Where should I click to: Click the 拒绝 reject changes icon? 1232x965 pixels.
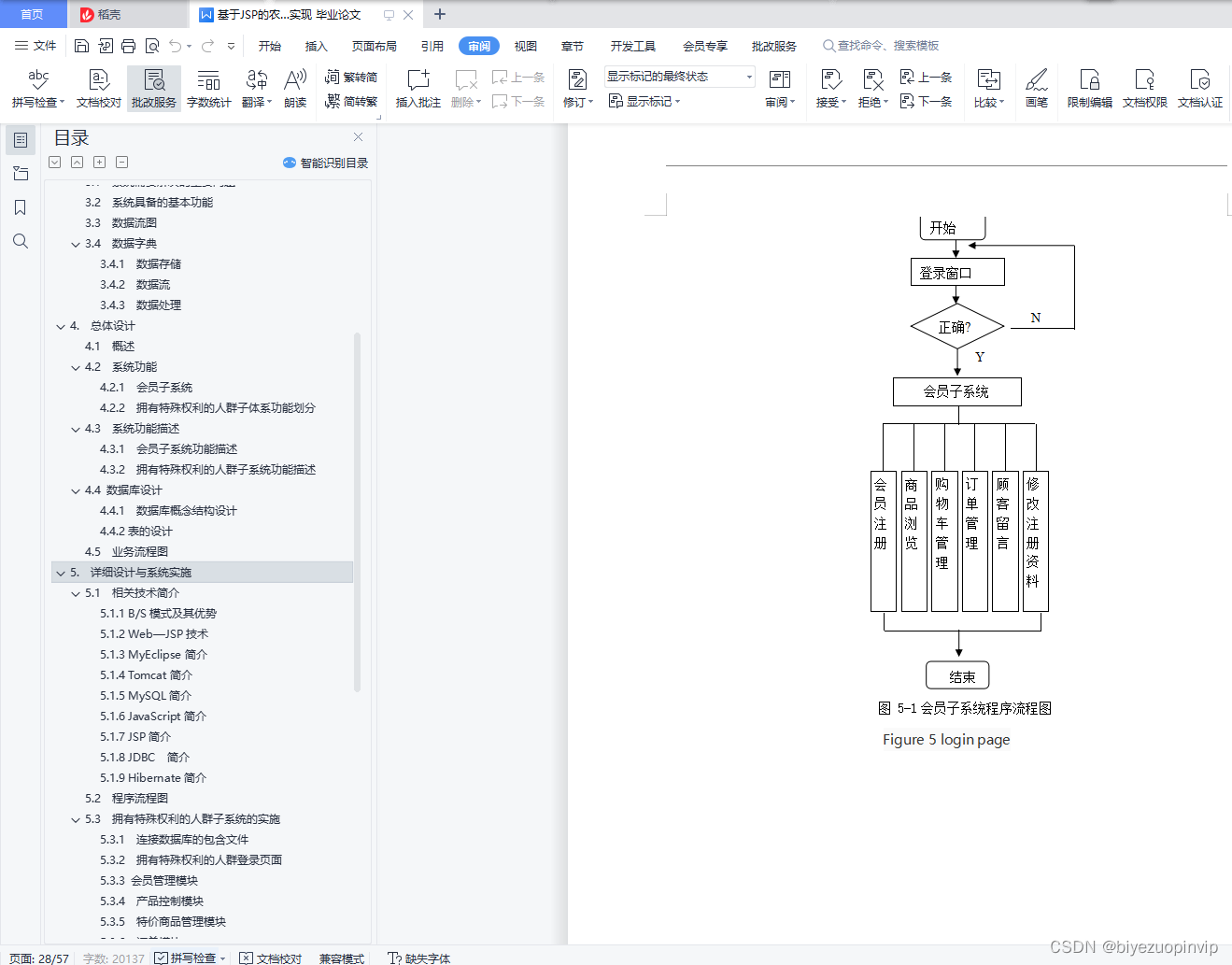click(x=872, y=79)
